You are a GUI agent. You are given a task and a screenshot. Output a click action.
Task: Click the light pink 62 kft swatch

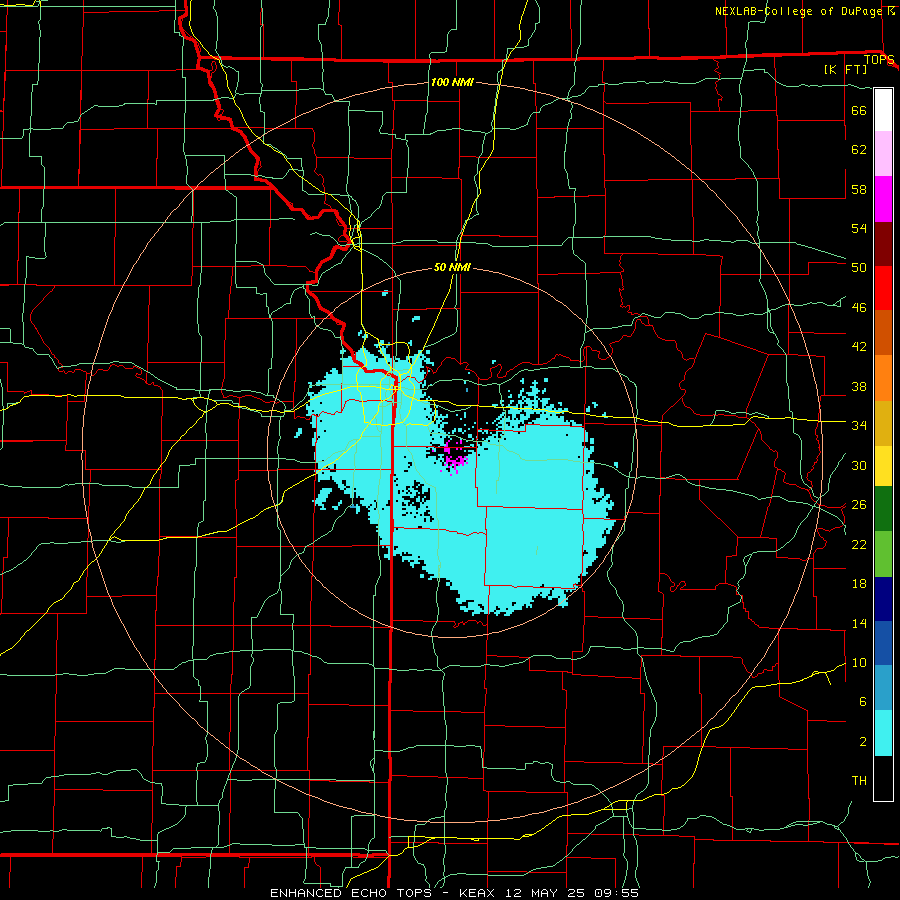click(x=883, y=154)
